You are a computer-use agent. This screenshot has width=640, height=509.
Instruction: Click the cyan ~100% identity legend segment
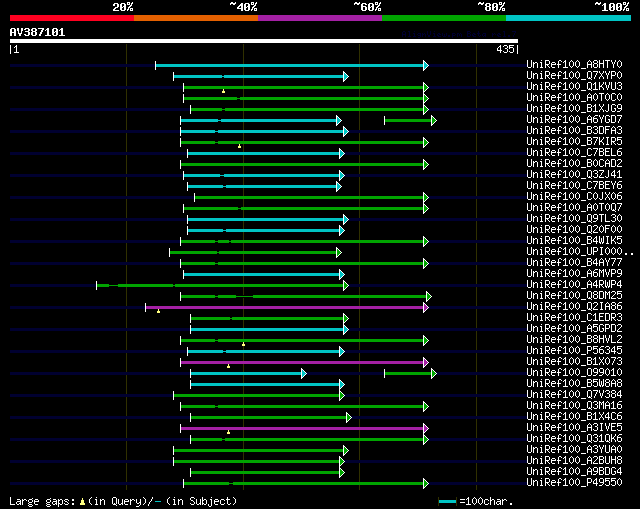(x=569, y=18)
